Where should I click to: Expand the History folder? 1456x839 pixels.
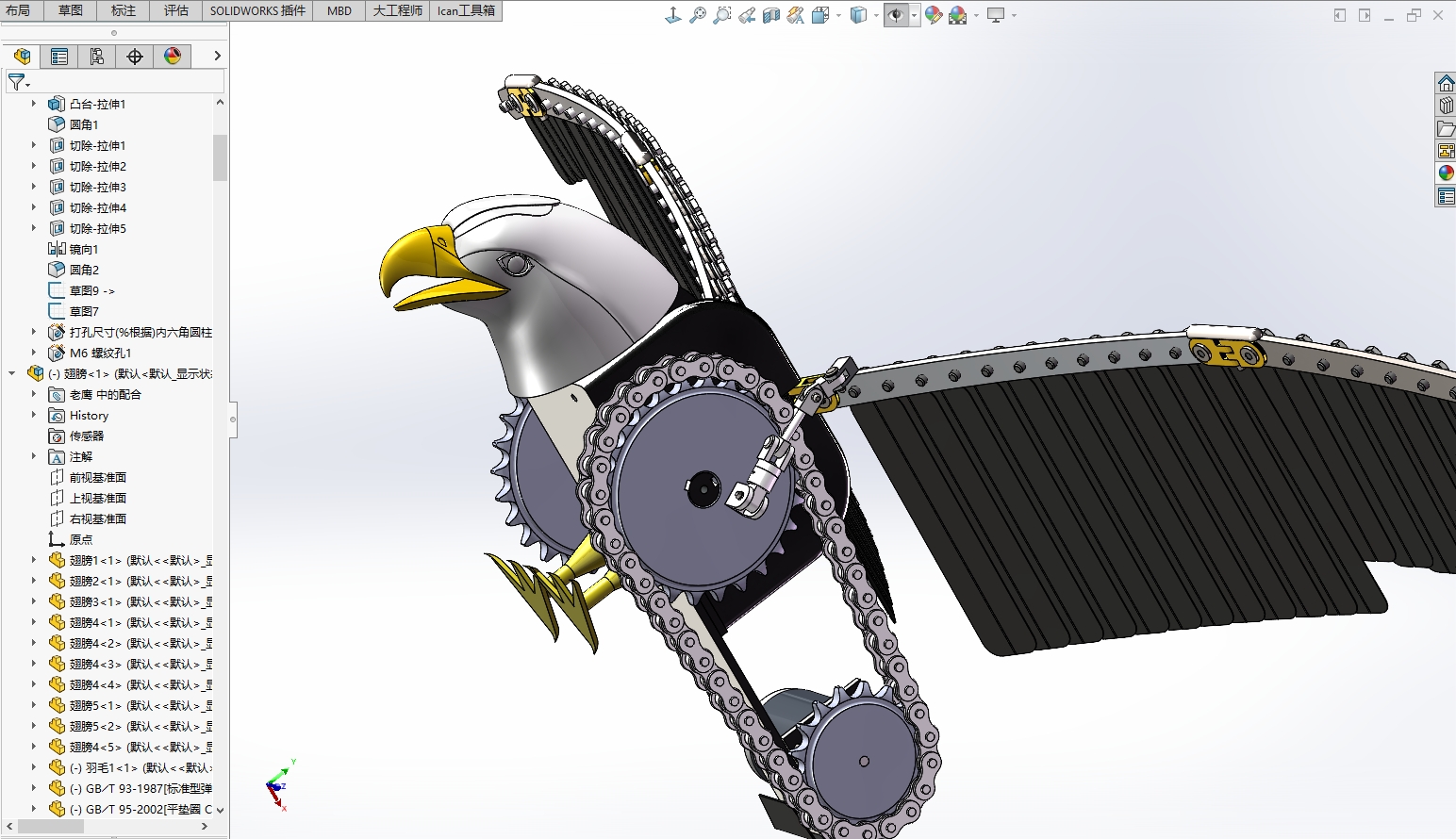34,415
